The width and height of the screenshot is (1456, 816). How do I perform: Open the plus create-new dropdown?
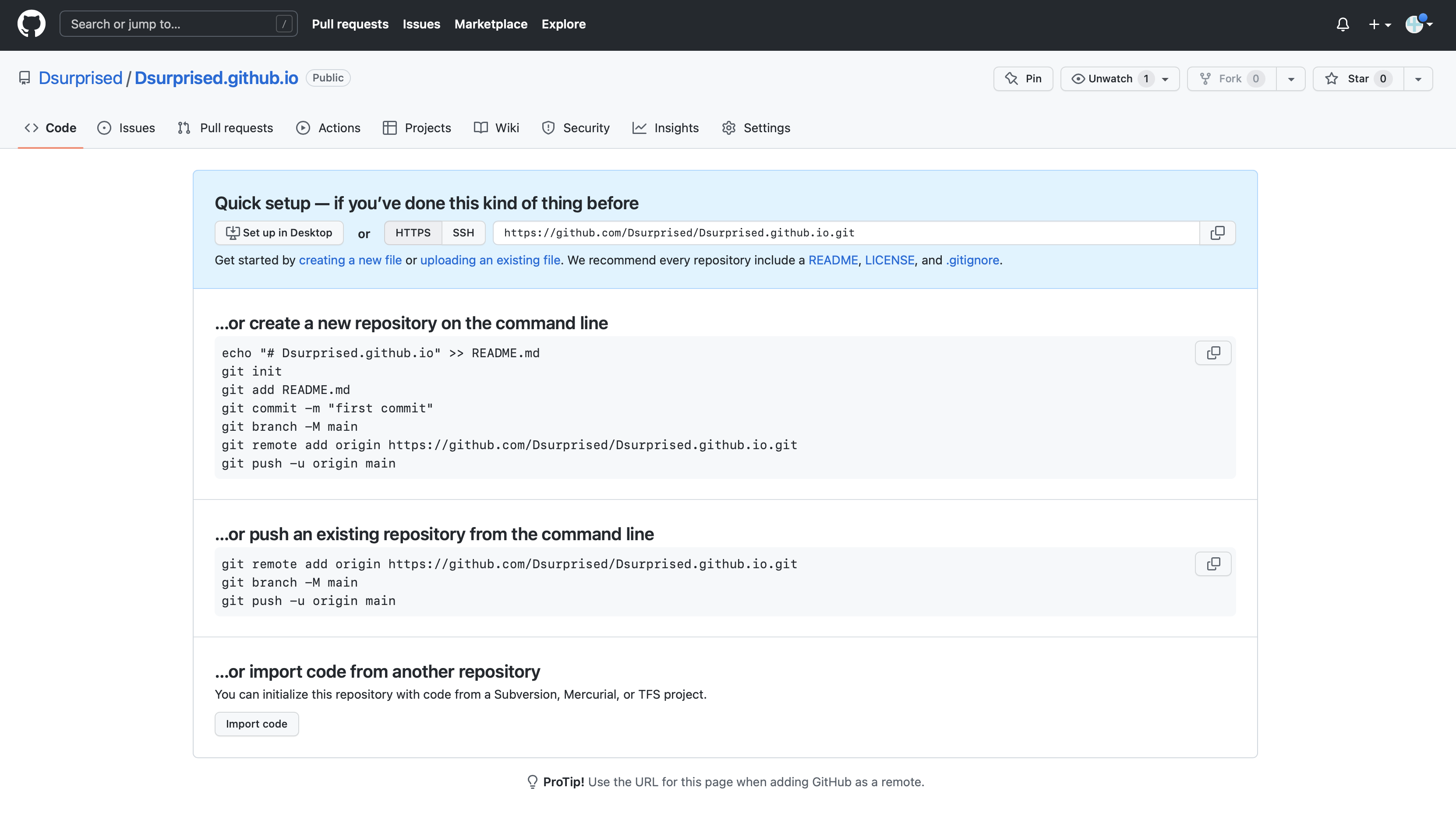coord(1379,24)
